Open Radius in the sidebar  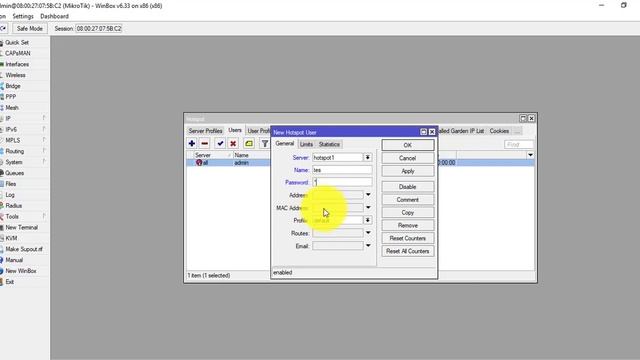[13, 206]
